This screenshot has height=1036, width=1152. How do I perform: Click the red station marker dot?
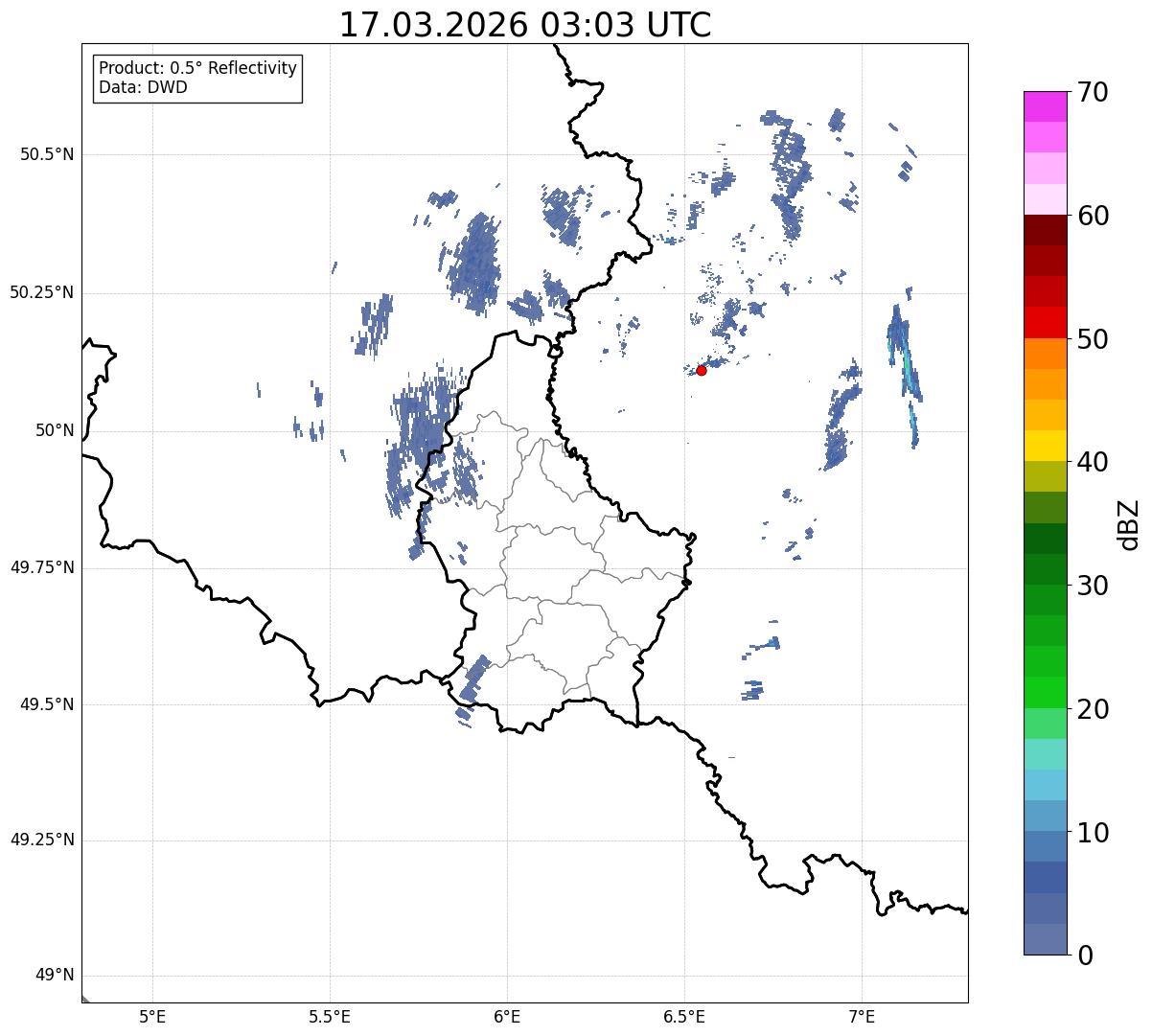click(x=702, y=370)
